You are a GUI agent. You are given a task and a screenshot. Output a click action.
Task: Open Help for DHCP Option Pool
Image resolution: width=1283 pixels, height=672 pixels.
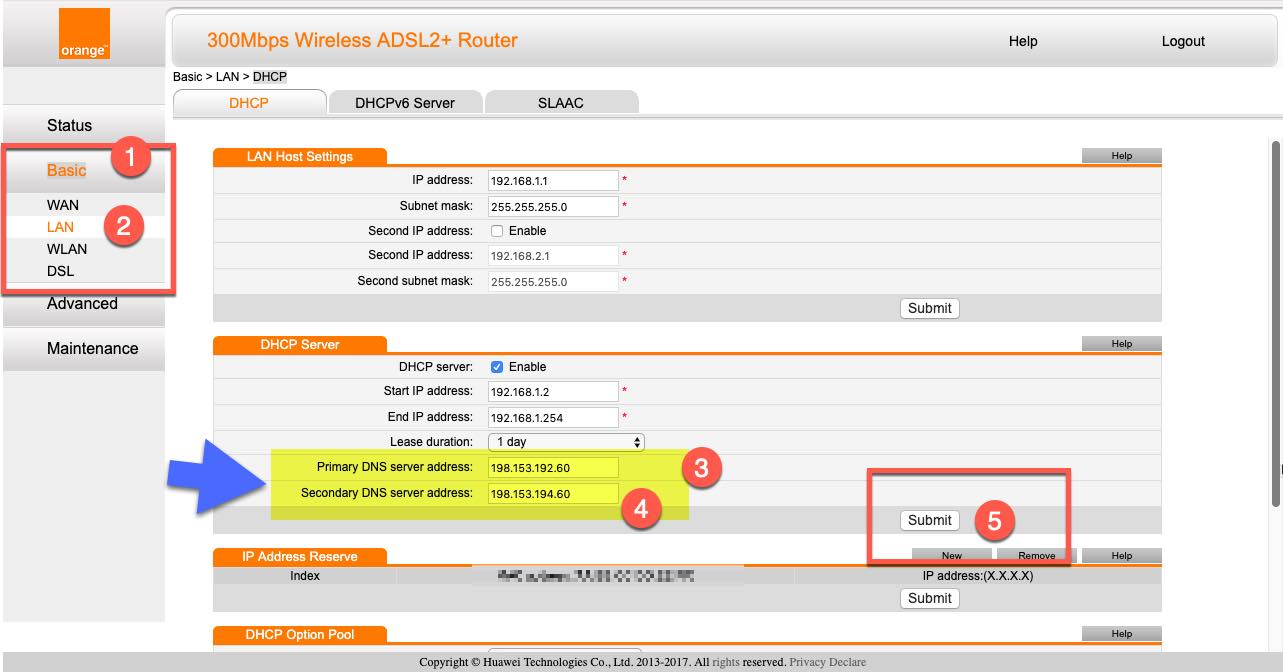[x=1122, y=634]
